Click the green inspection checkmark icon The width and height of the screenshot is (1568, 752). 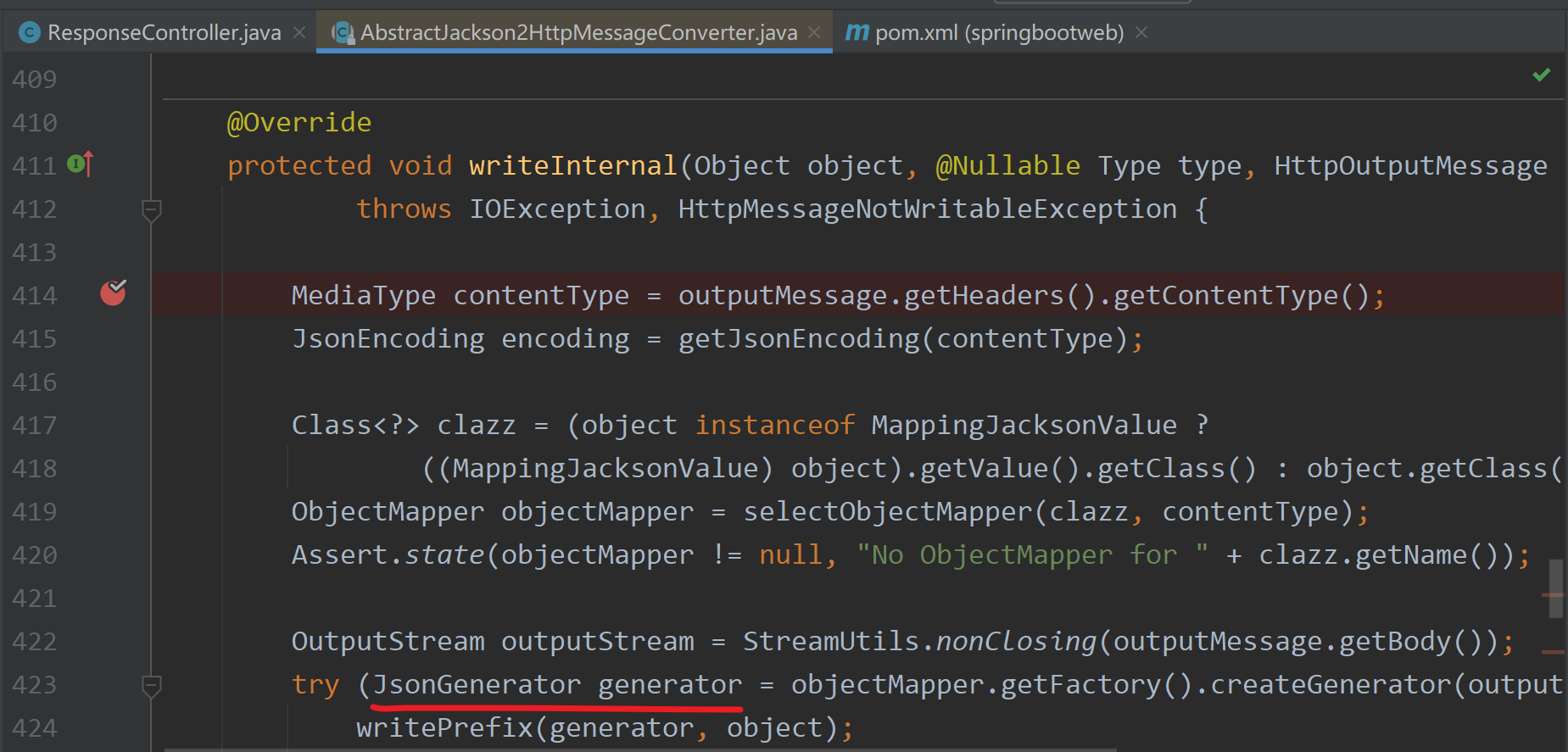[1541, 75]
